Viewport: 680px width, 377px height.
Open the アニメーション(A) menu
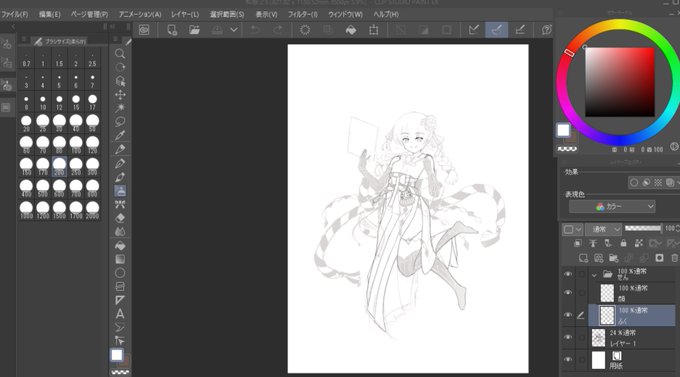[140, 14]
